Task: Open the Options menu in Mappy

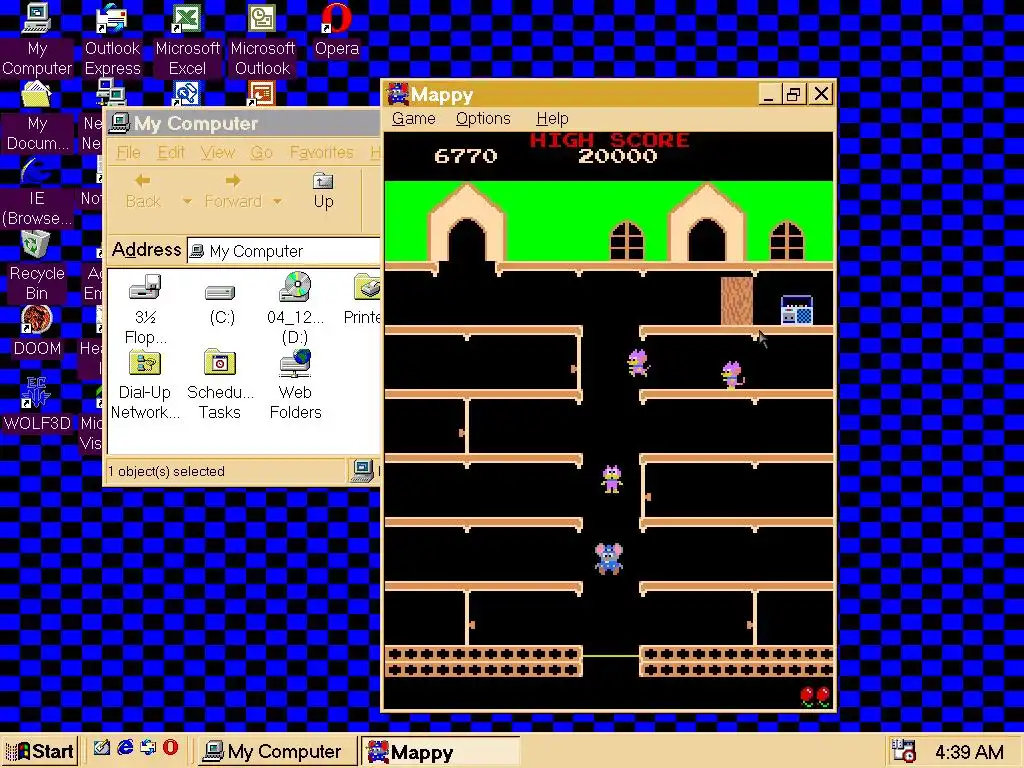Action: click(x=483, y=119)
